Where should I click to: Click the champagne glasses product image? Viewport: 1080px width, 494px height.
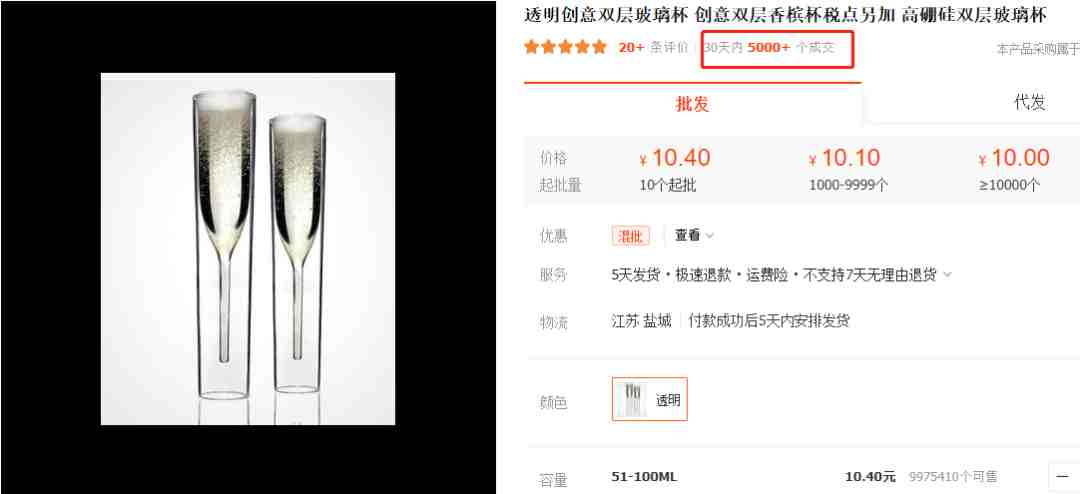point(248,249)
